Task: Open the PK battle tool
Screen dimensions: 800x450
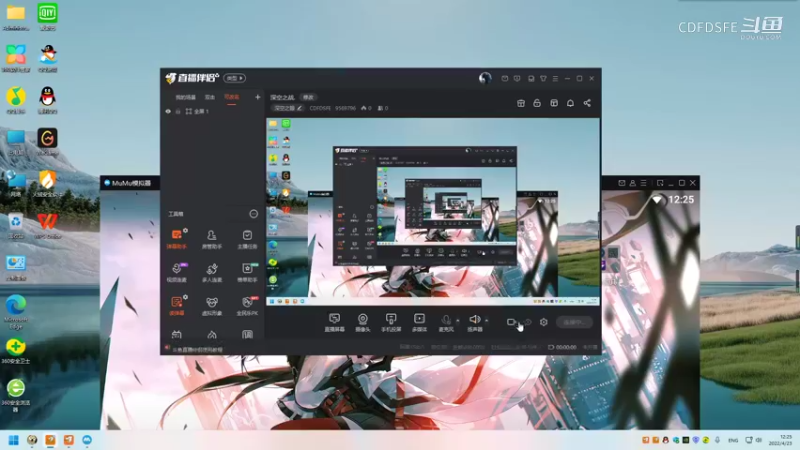Action: tap(247, 306)
